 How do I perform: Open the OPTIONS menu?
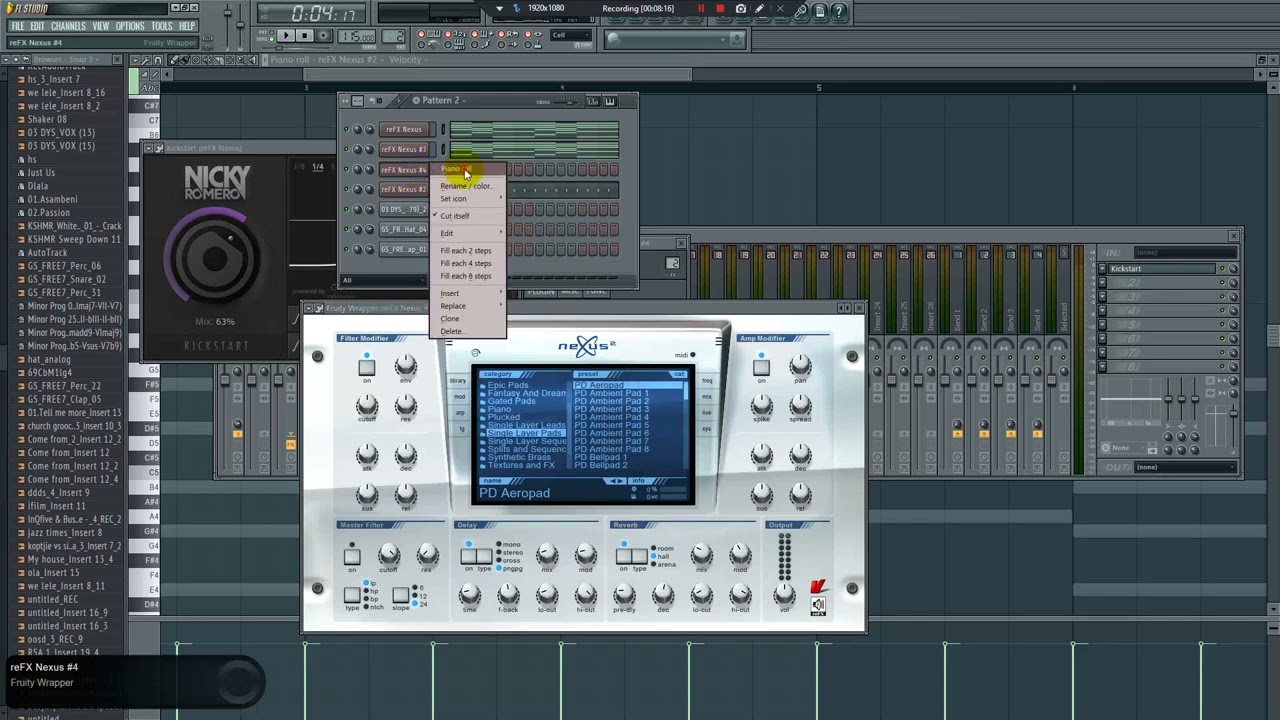[x=130, y=26]
